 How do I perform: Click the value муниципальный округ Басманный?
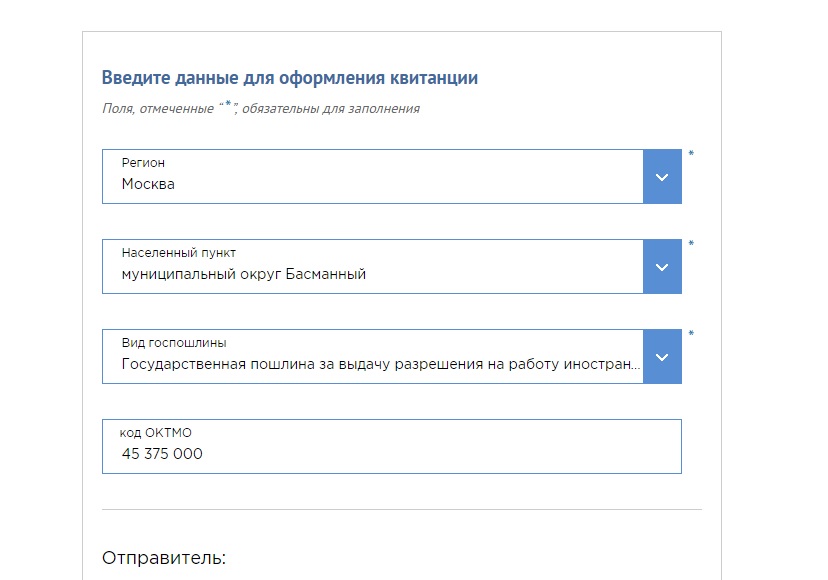point(243,274)
